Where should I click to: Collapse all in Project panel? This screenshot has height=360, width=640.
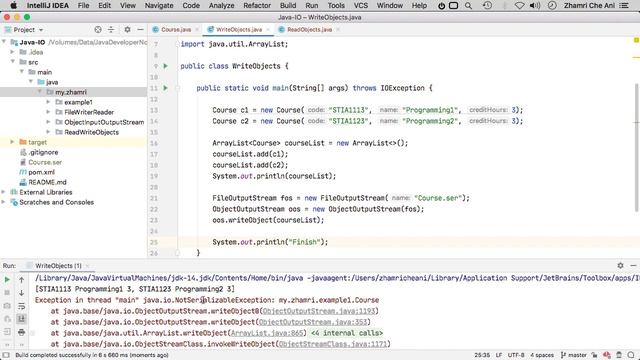click(111, 29)
